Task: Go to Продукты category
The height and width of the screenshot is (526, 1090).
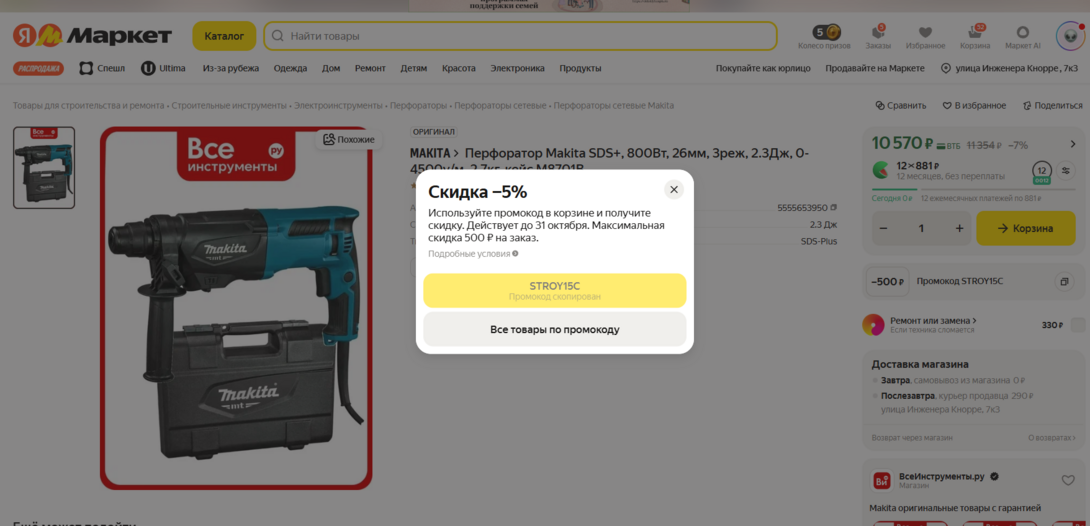Action: click(x=580, y=68)
